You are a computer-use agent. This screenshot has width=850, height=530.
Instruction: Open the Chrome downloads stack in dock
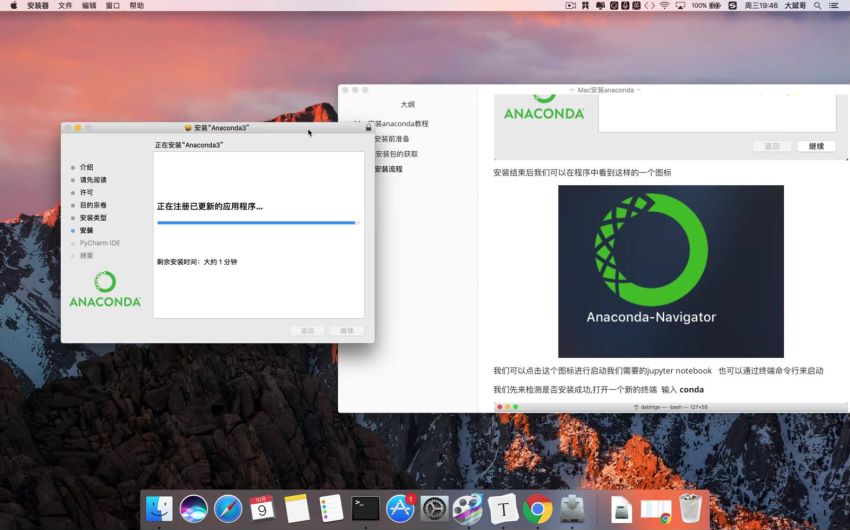click(x=656, y=511)
